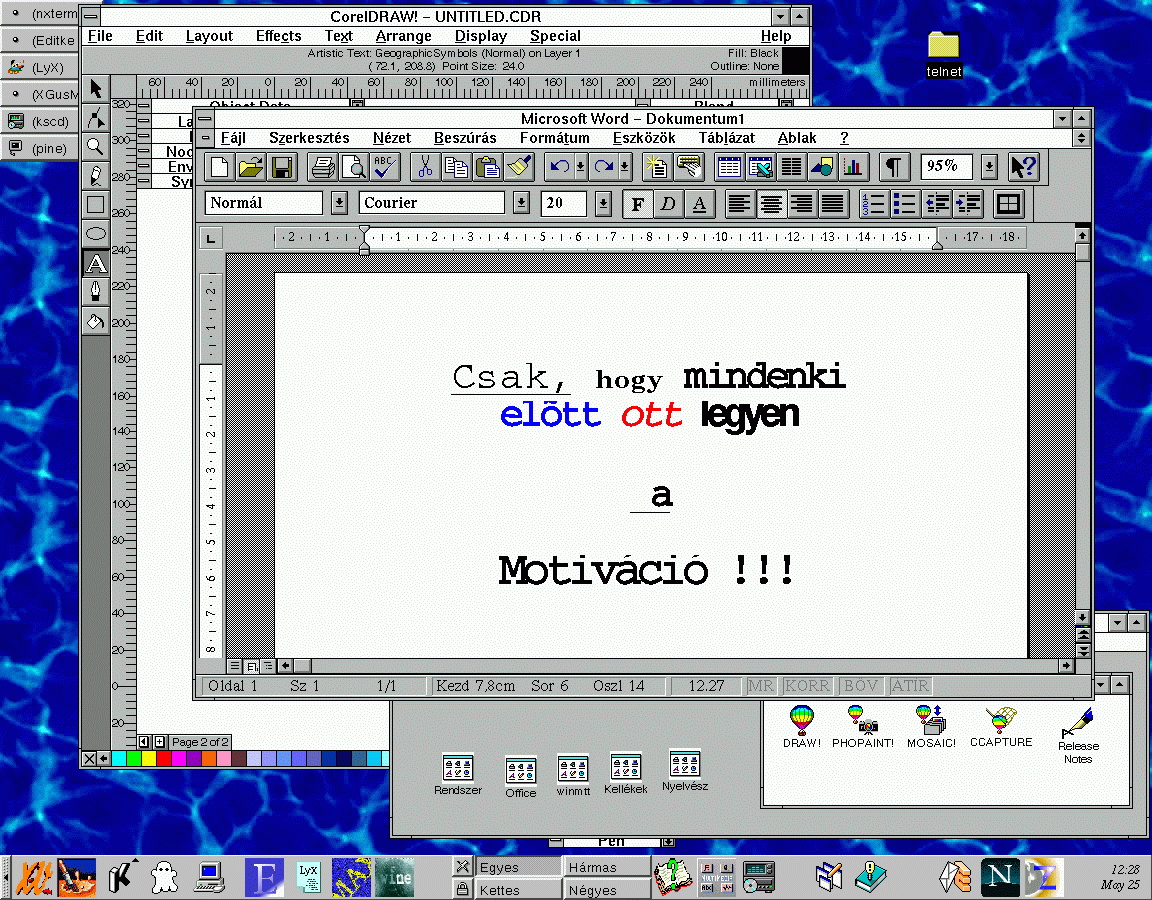Click the font size field showing 20
The height and width of the screenshot is (900, 1152).
pos(563,204)
